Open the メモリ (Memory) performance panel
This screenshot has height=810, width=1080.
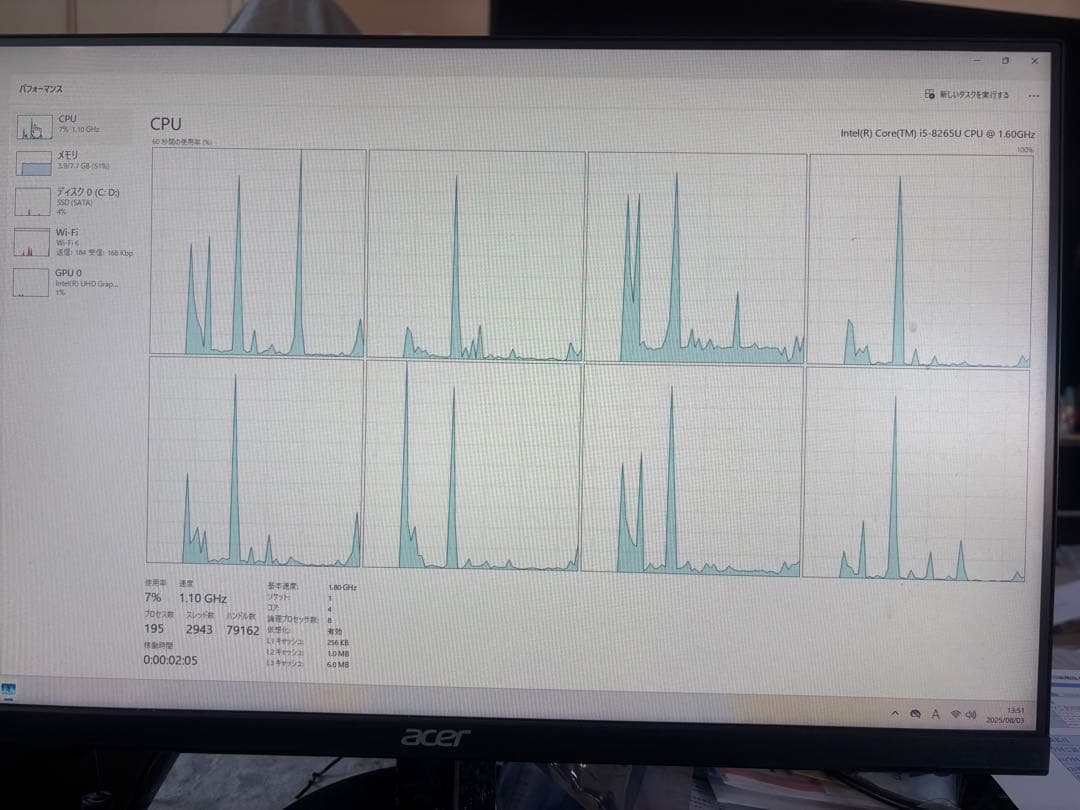70,160
